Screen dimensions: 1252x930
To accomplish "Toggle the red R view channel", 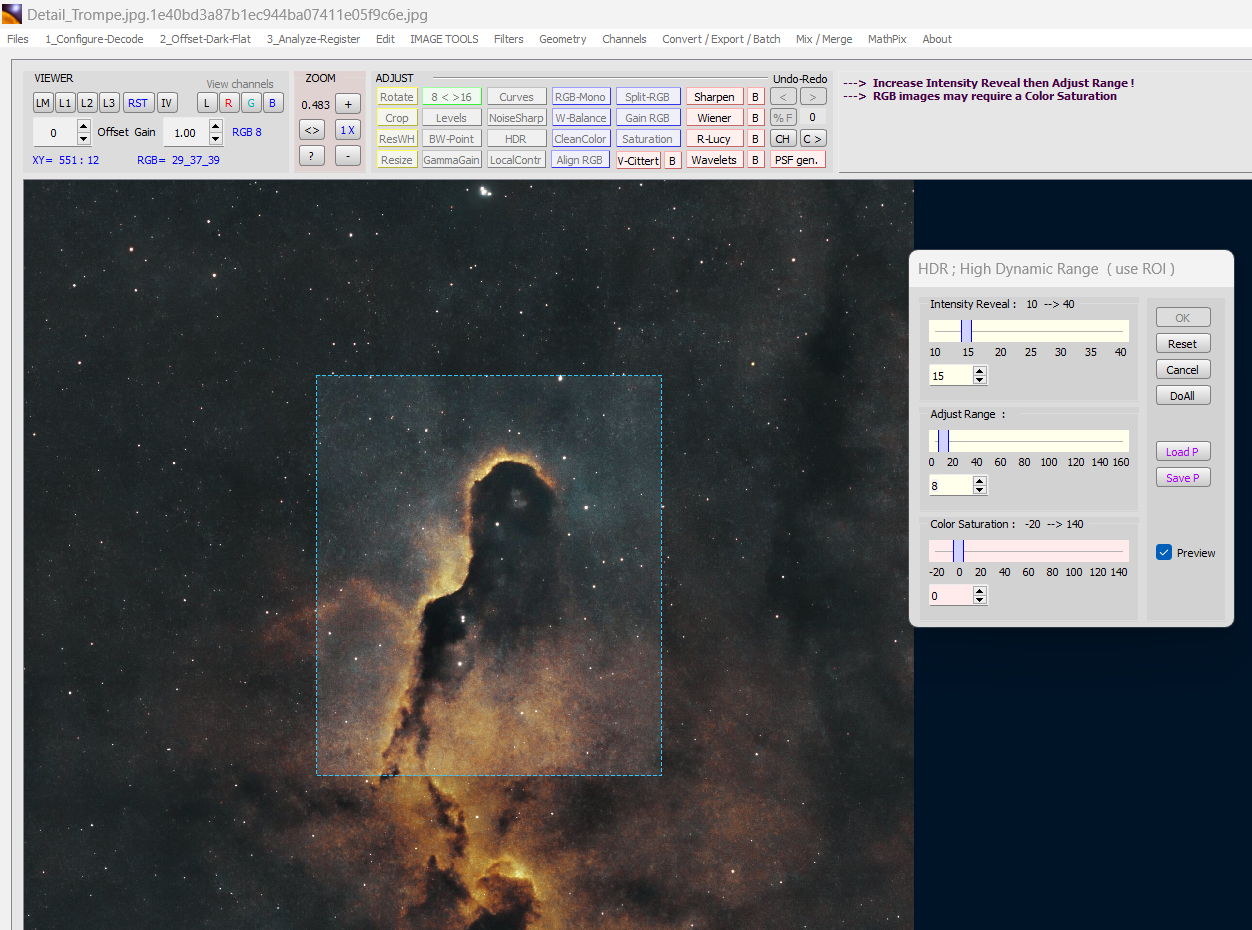I will [x=228, y=103].
